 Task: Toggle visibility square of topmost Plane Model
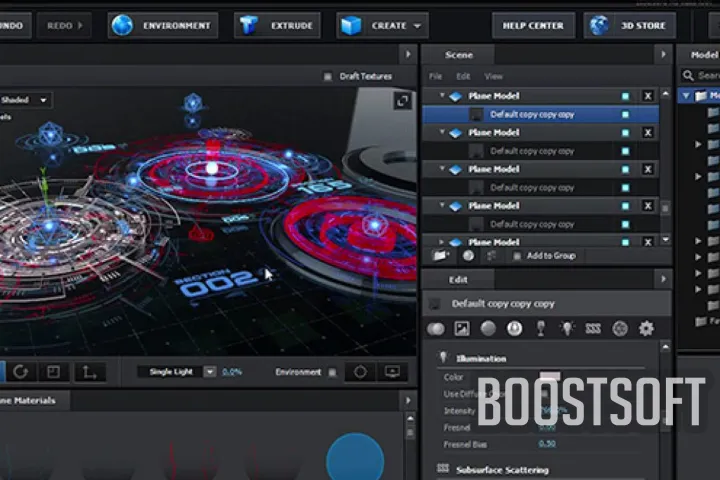(625, 96)
